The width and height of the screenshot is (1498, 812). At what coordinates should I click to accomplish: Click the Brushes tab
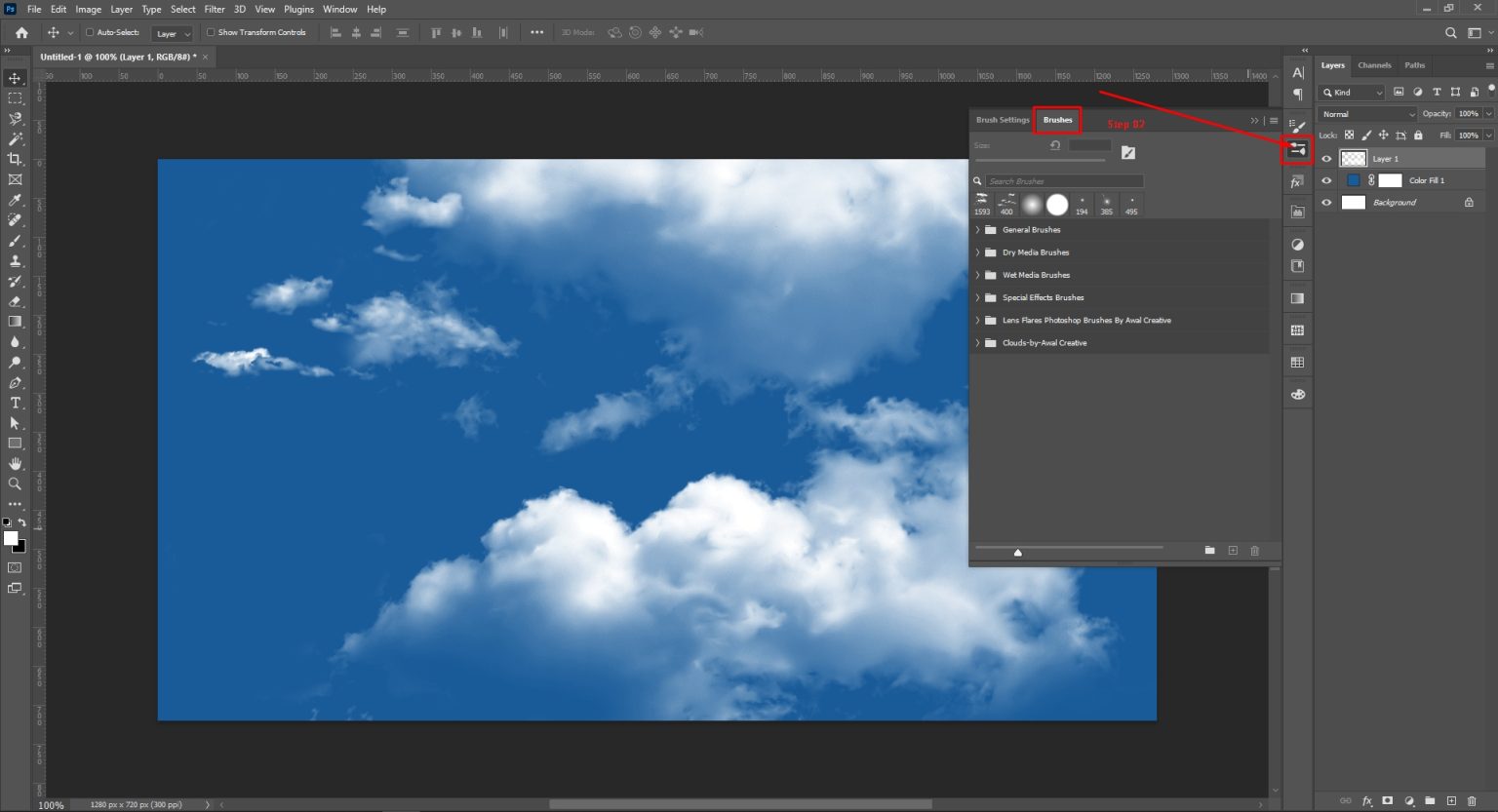click(x=1057, y=120)
